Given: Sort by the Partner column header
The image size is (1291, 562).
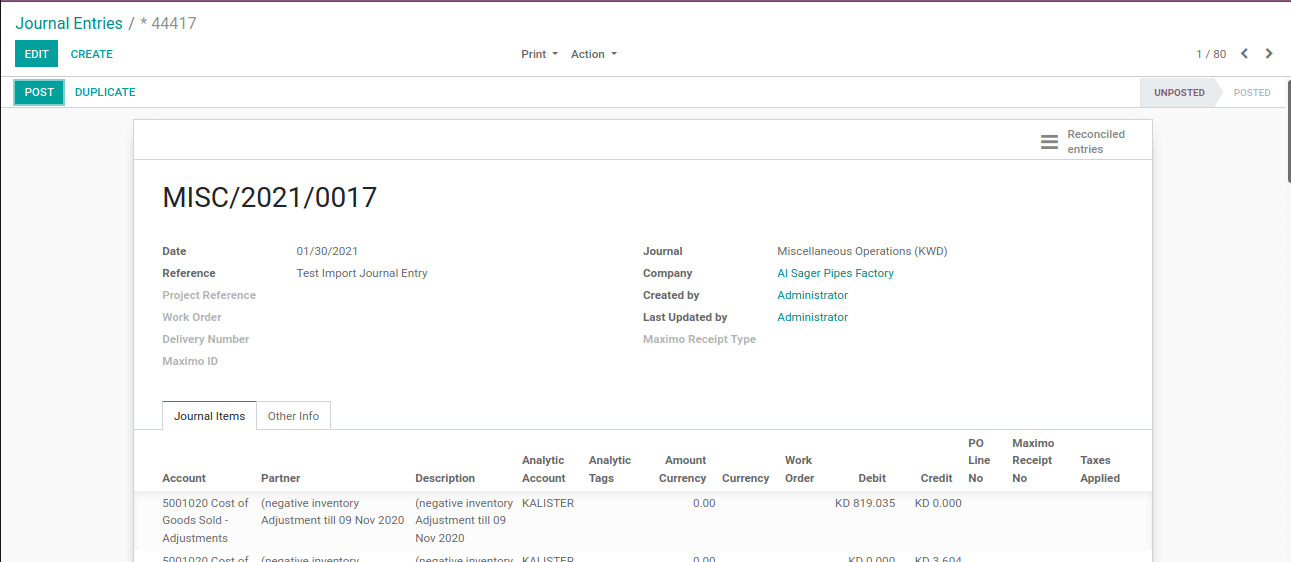Looking at the screenshot, I should (281, 478).
